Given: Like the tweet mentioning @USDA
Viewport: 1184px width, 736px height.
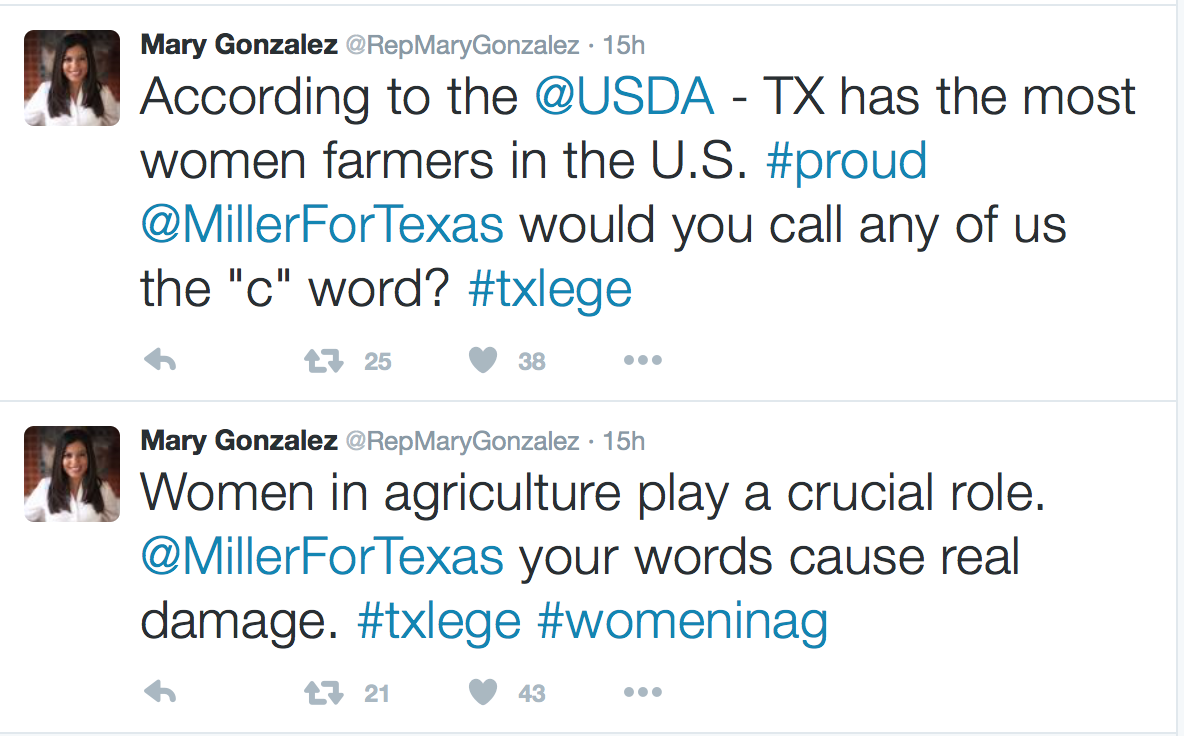Looking at the screenshot, I should coord(484,361).
